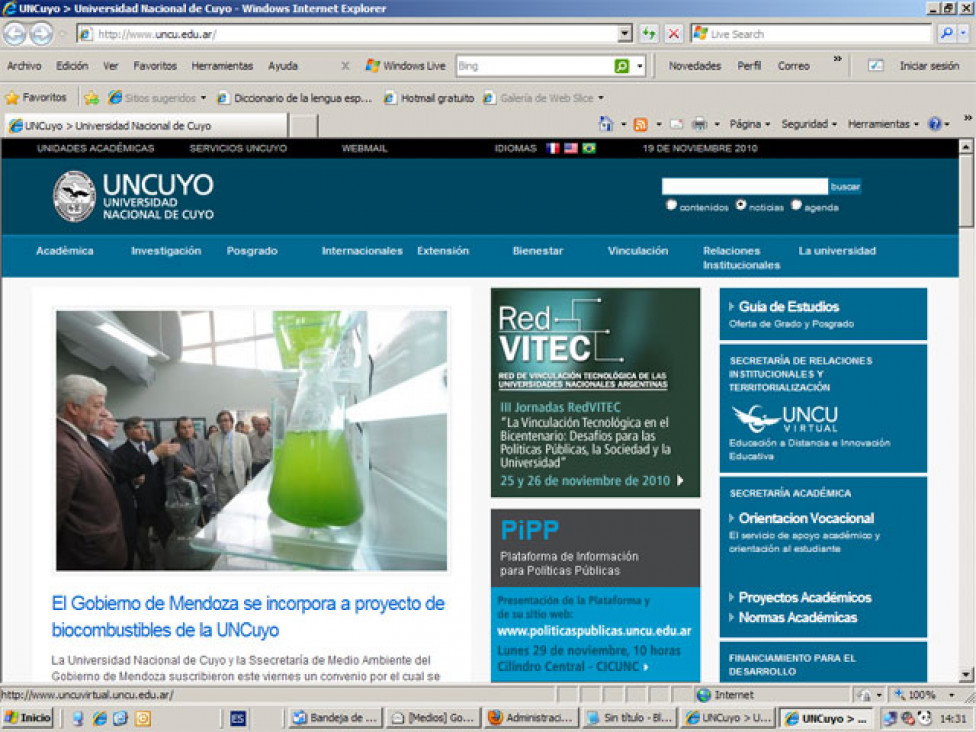This screenshot has height=732, width=976.
Task: Click the Internet Explorer quick launch icon
Action: (100, 718)
